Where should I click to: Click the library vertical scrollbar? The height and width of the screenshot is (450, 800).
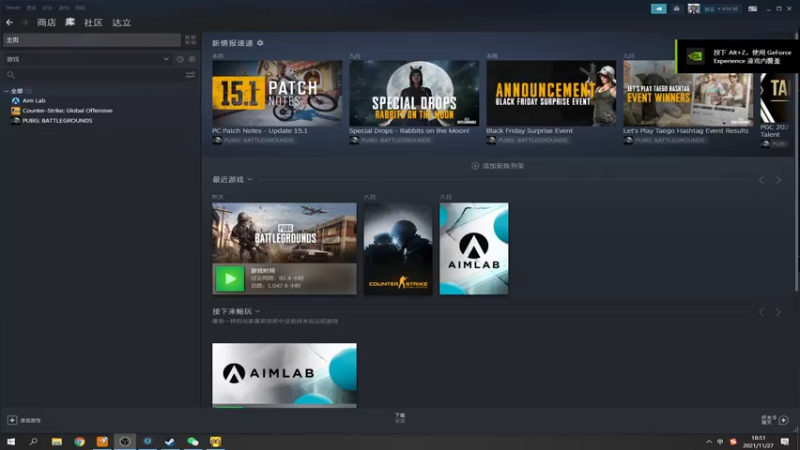point(796,163)
